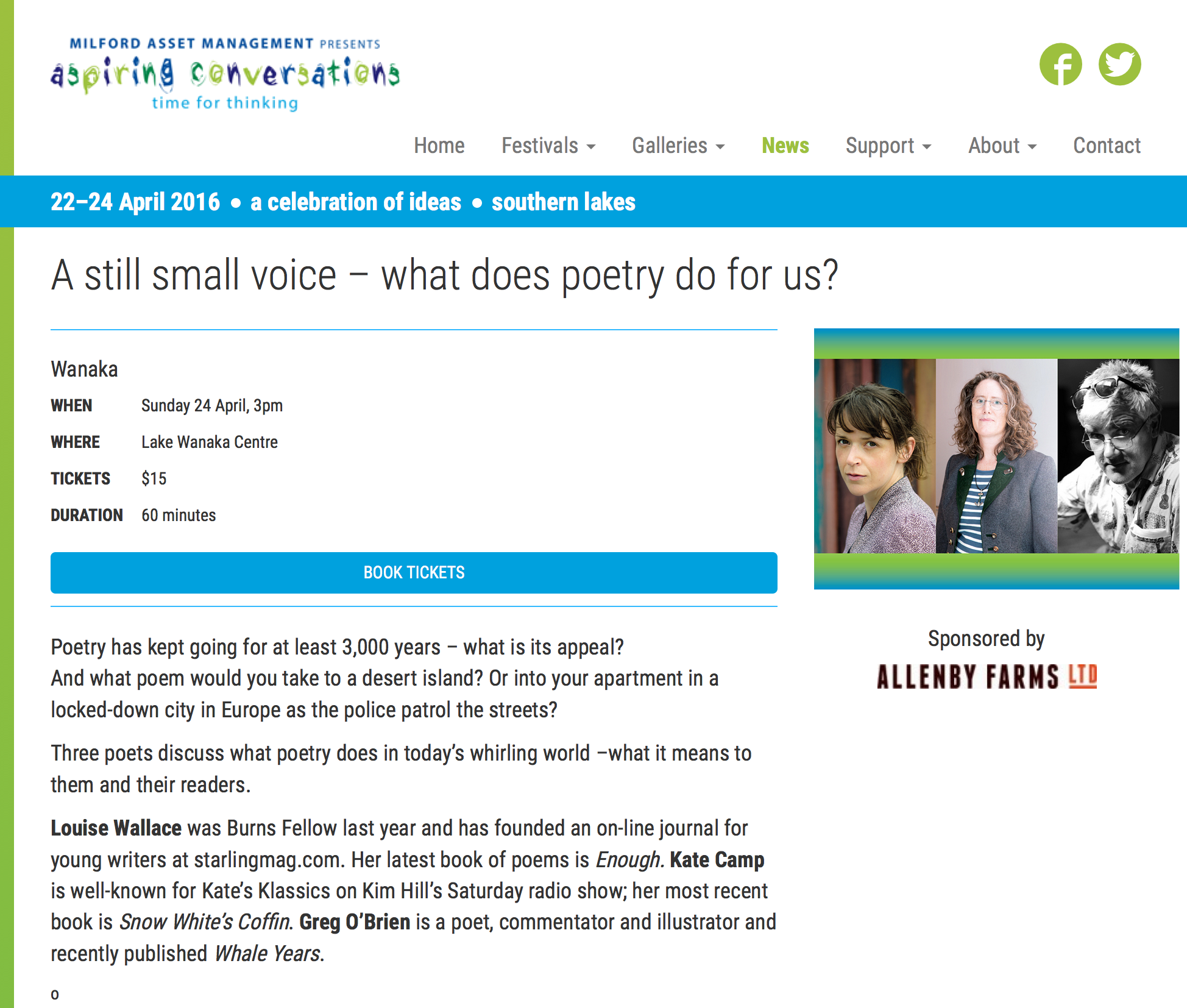Click the Allenby Farms Ltd sponsor logo
This screenshot has width=1187, height=1008.
987,676
